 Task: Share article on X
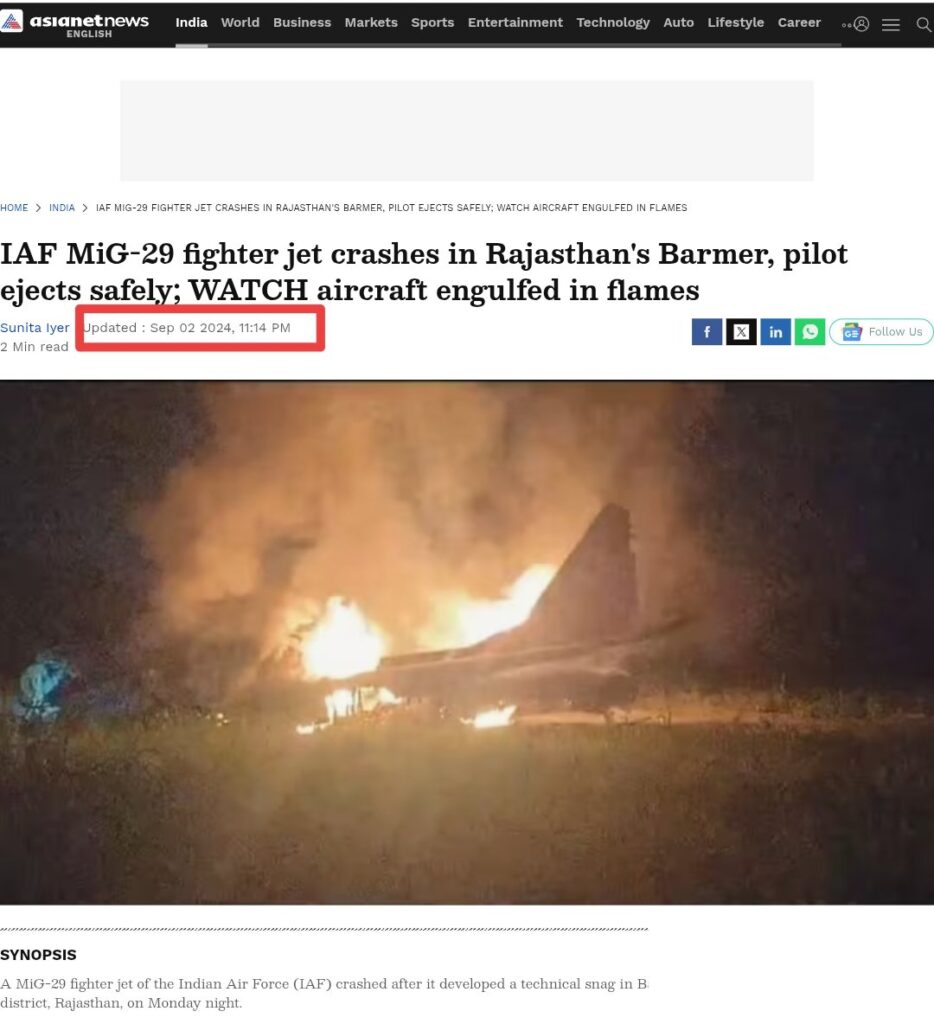pyautogui.click(x=741, y=332)
